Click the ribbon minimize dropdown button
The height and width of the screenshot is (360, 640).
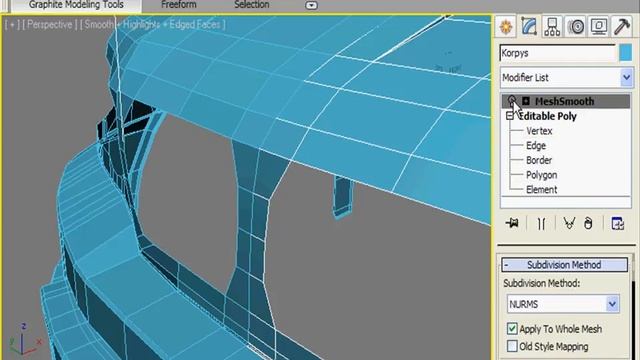[x=311, y=5]
